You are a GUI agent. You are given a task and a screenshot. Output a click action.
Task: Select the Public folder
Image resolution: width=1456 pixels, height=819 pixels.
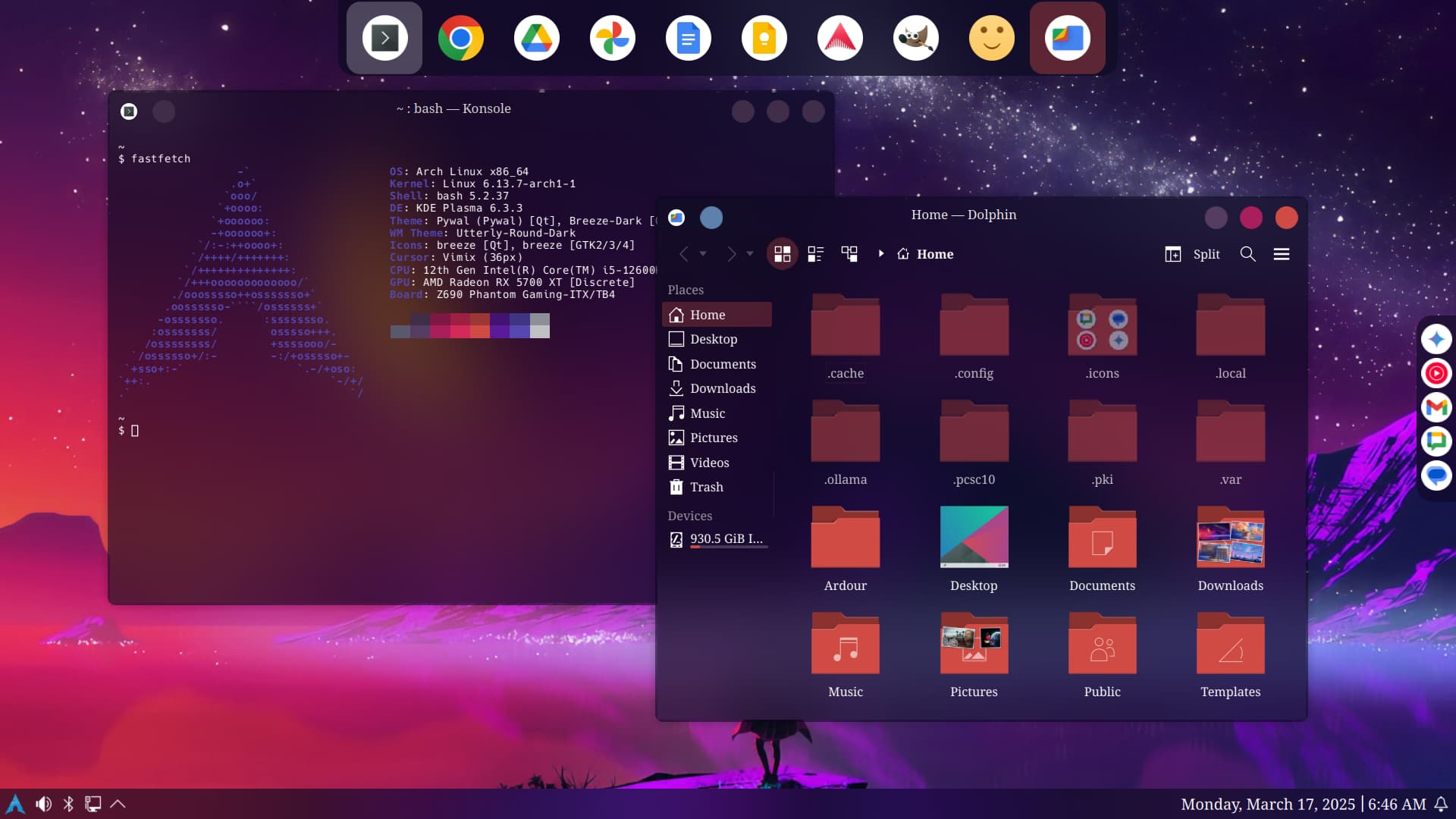tap(1102, 655)
